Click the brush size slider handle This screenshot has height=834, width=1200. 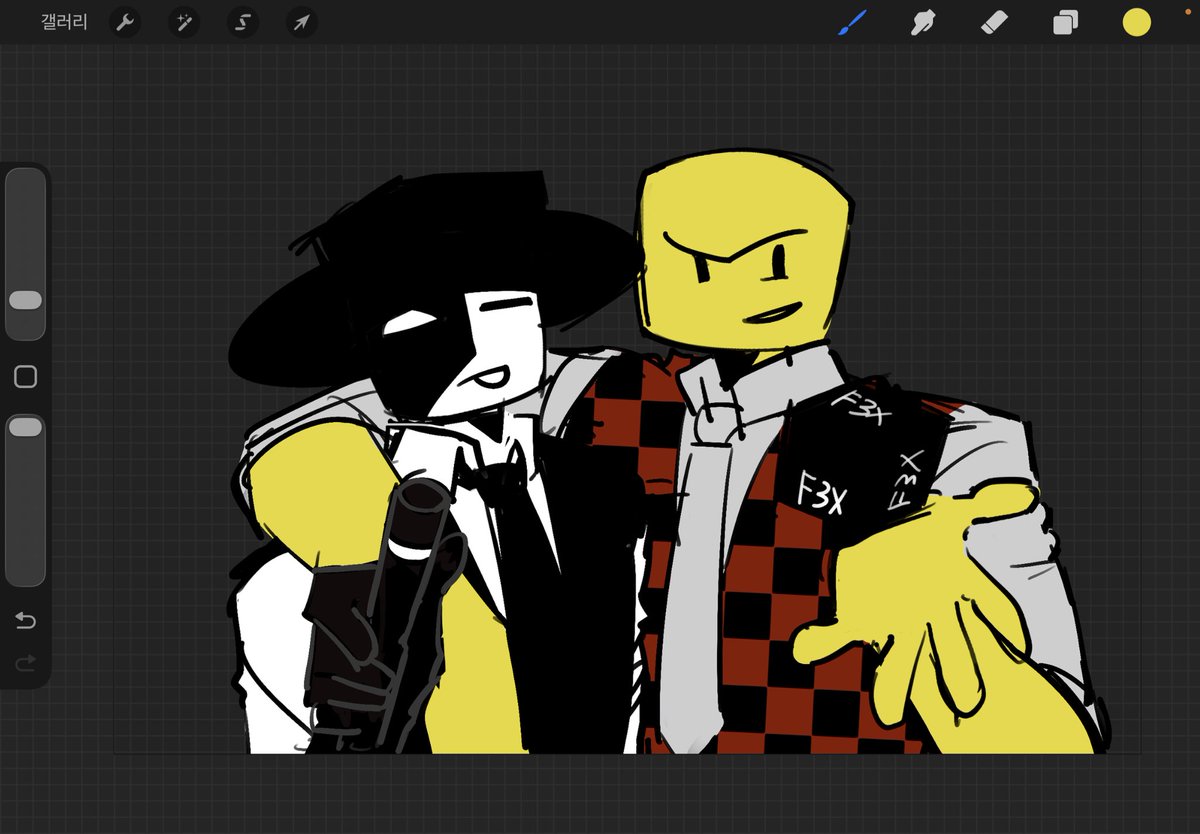[x=26, y=300]
